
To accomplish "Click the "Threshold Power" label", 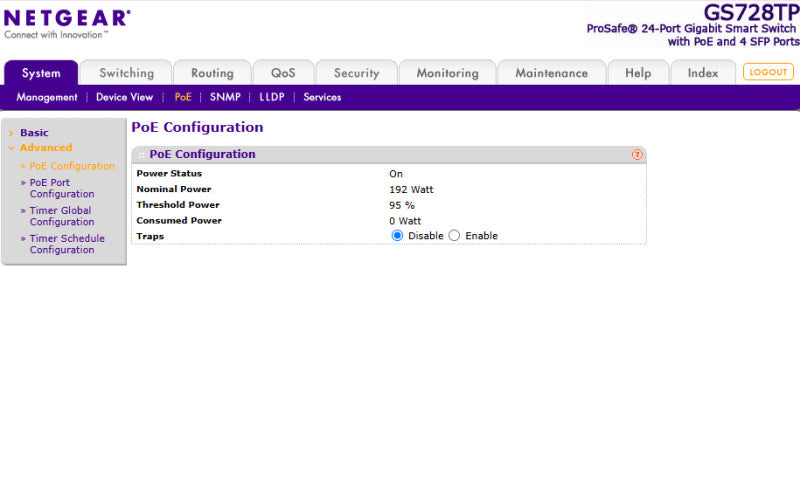I will [178, 205].
